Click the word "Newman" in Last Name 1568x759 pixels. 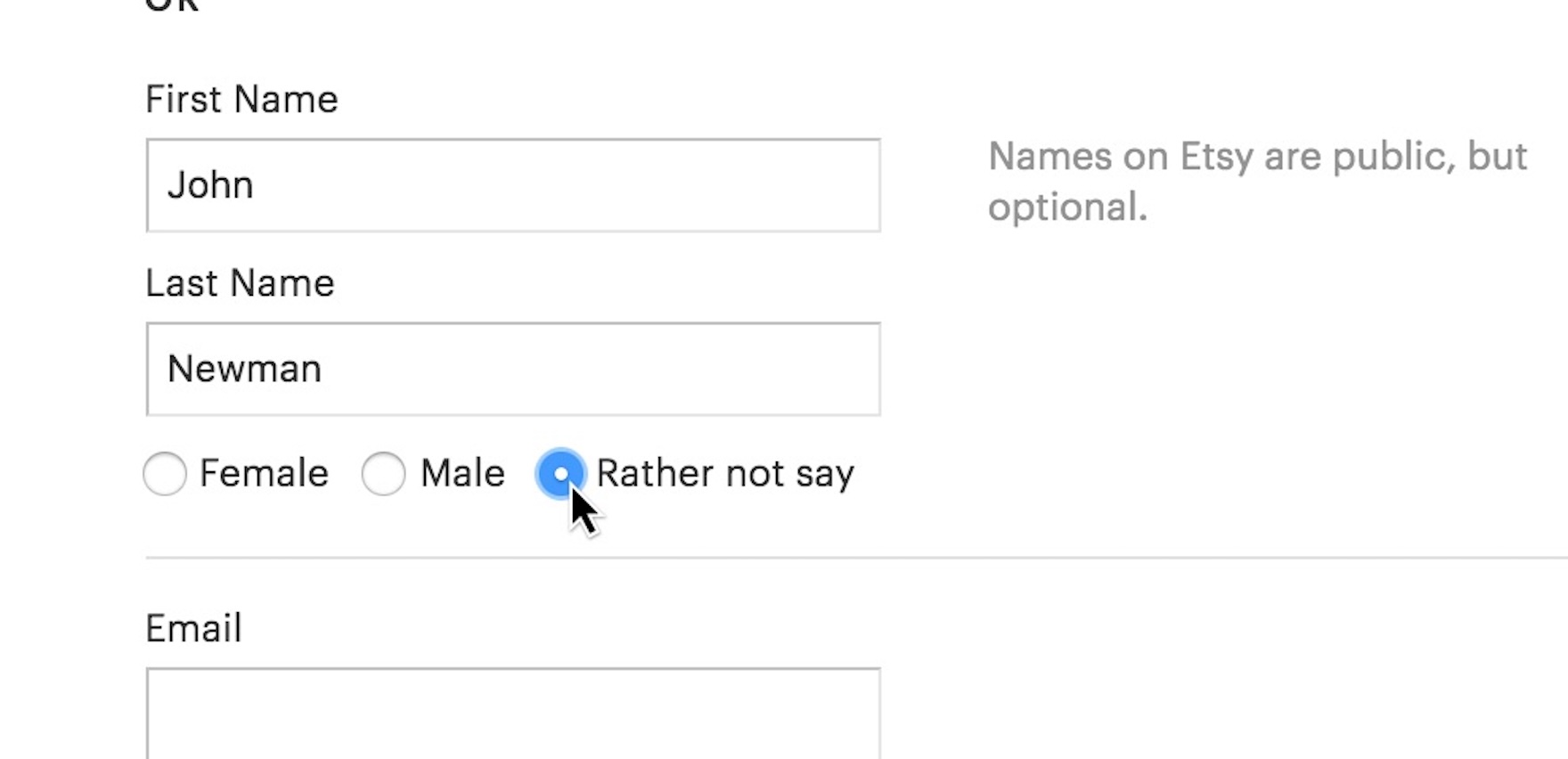(244, 369)
